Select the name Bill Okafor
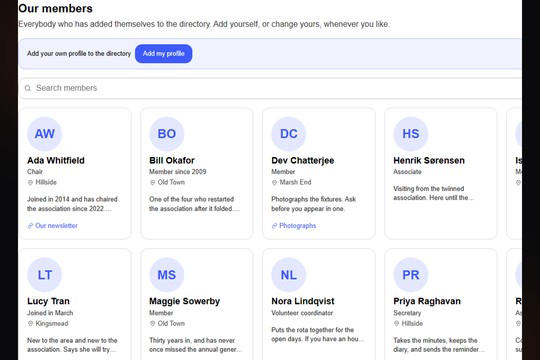The width and height of the screenshot is (540, 360). (172, 161)
